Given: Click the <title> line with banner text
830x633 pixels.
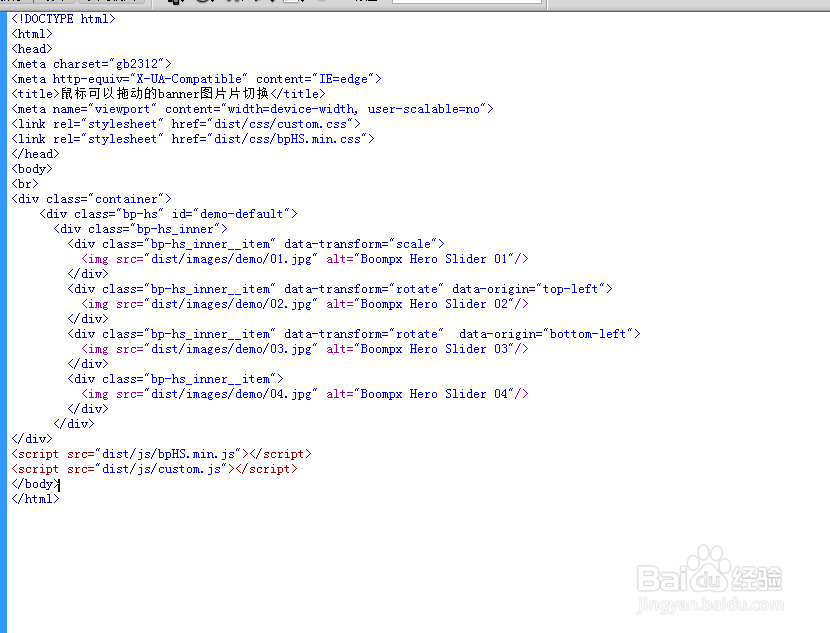Looking at the screenshot, I should pos(168,94).
